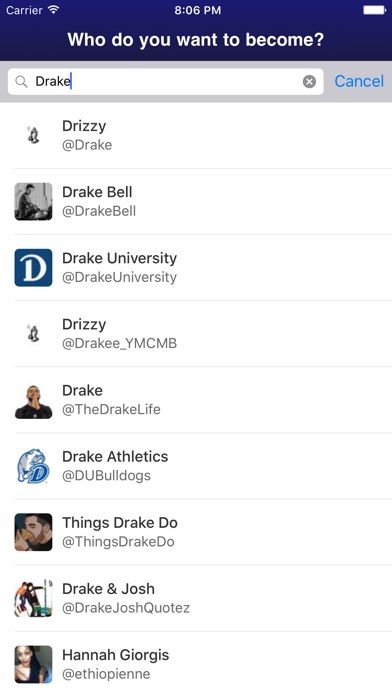392x696 pixels.
Task: Tap the search magnifier icon
Action: point(21,81)
